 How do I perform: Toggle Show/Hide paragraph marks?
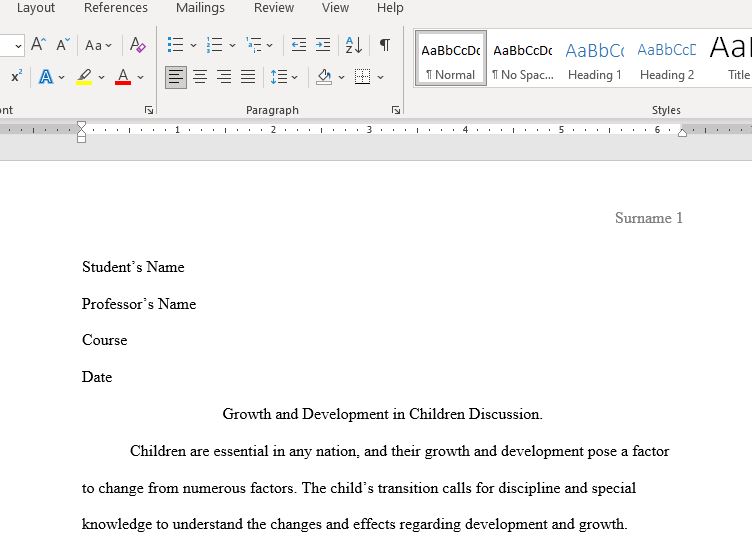(x=385, y=45)
